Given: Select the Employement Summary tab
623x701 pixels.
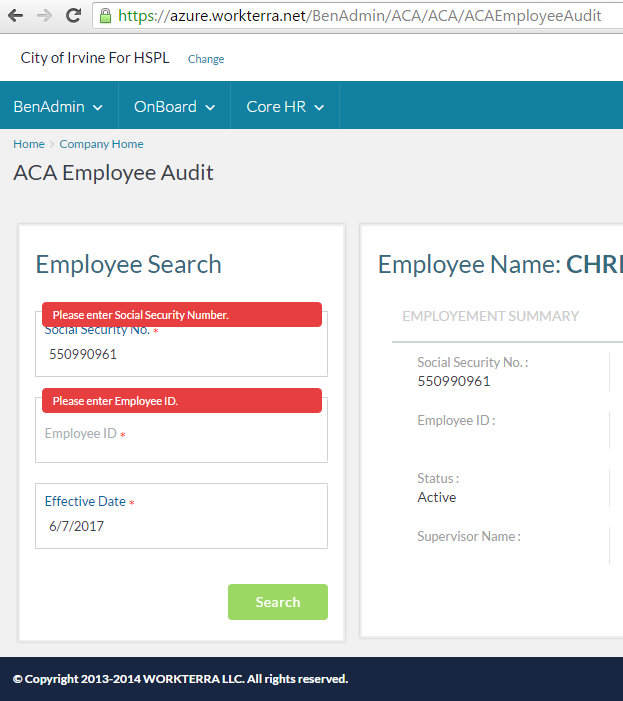Looking at the screenshot, I should coord(490,316).
